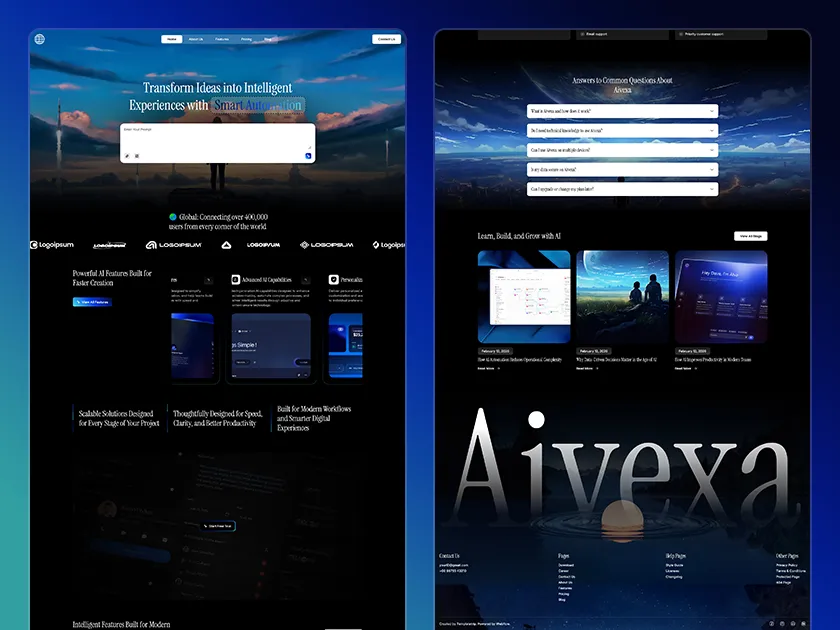
Task: Click the Licenses footer link
Action: pos(673,571)
